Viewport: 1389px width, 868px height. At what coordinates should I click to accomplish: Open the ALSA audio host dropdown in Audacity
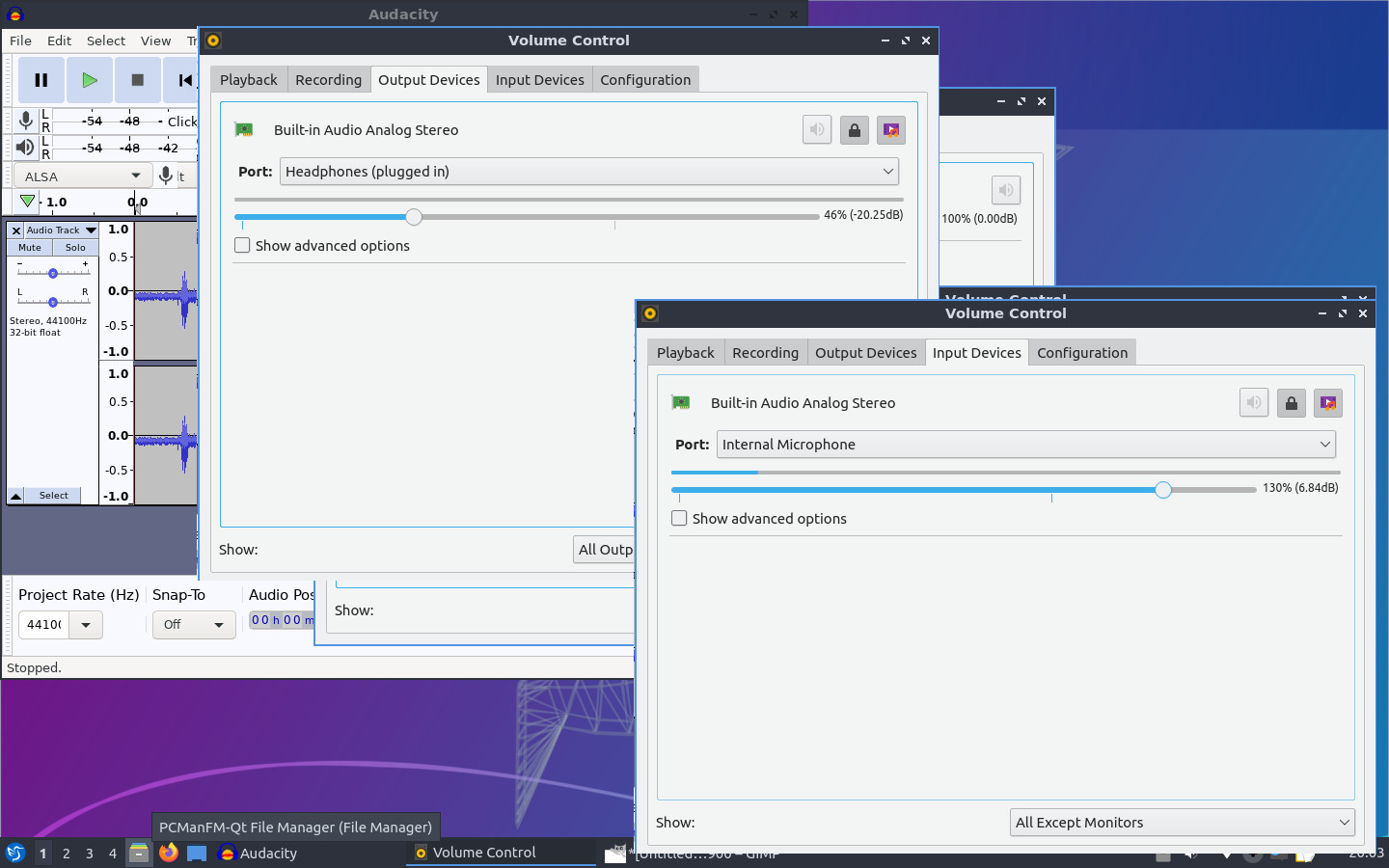click(x=82, y=175)
